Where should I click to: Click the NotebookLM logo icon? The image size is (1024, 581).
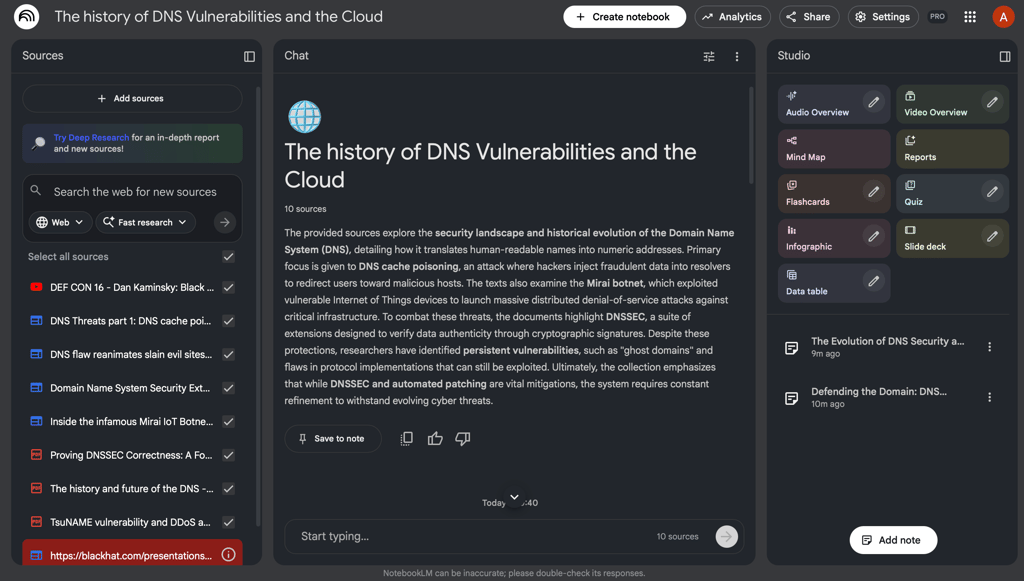point(27,17)
